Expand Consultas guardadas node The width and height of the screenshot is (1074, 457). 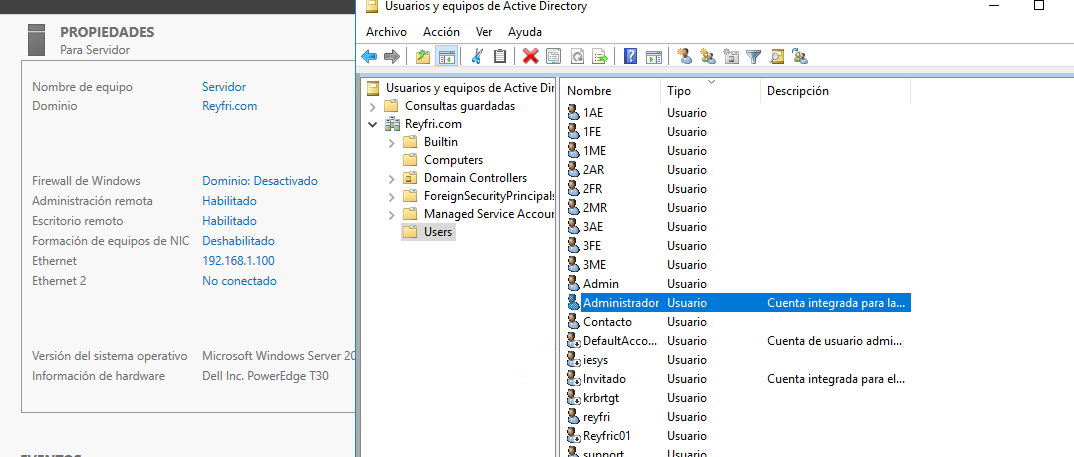(x=373, y=107)
